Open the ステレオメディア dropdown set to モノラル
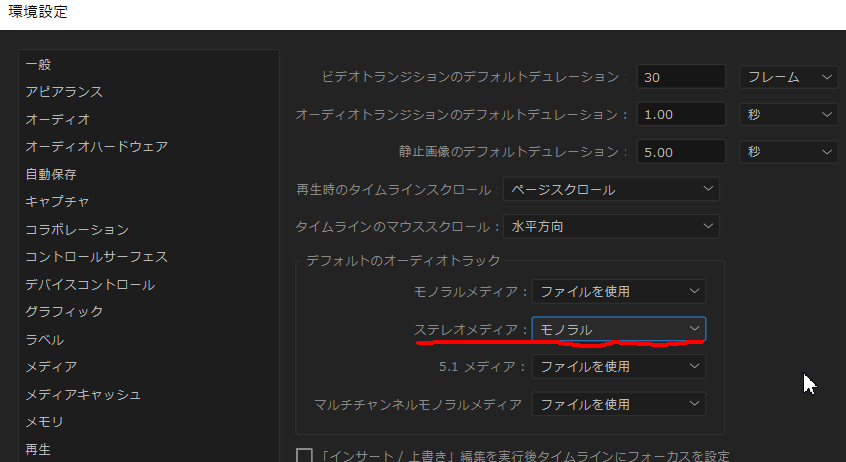The image size is (846, 462). pyautogui.click(x=619, y=329)
